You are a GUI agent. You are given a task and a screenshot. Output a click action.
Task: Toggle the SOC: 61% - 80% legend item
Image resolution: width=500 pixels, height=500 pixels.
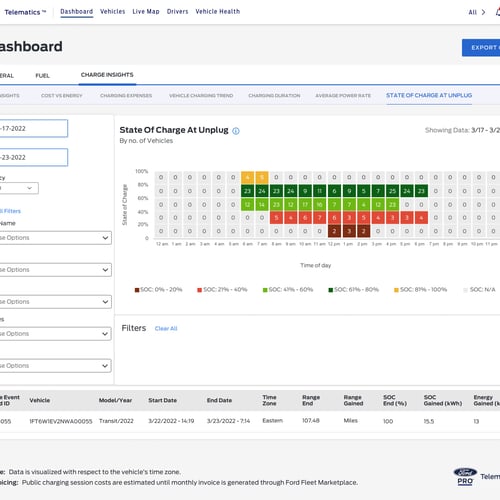pyautogui.click(x=354, y=290)
